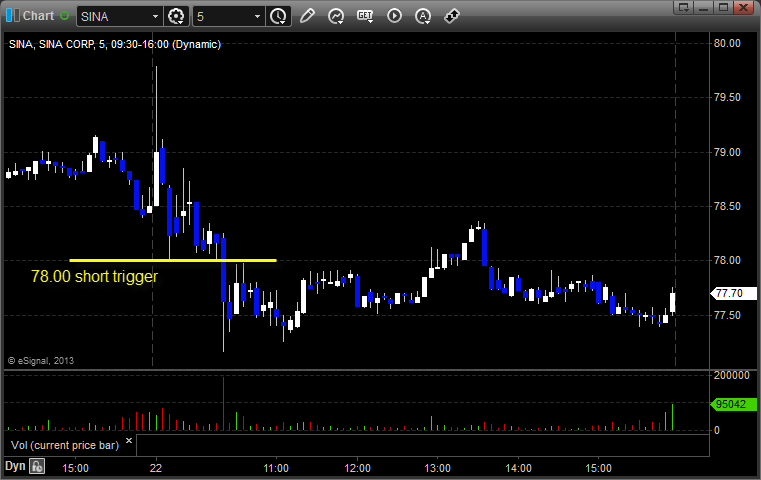The width and height of the screenshot is (761, 480).
Task: Click the trade arrows icon in toolbar
Action: pyautogui.click(x=452, y=16)
